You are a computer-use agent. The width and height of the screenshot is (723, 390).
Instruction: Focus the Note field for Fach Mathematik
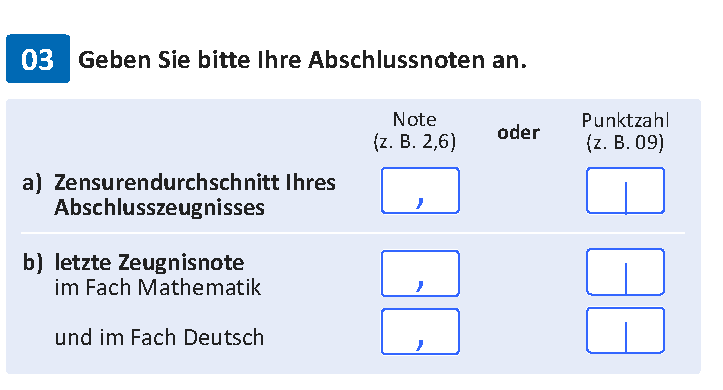(421, 273)
